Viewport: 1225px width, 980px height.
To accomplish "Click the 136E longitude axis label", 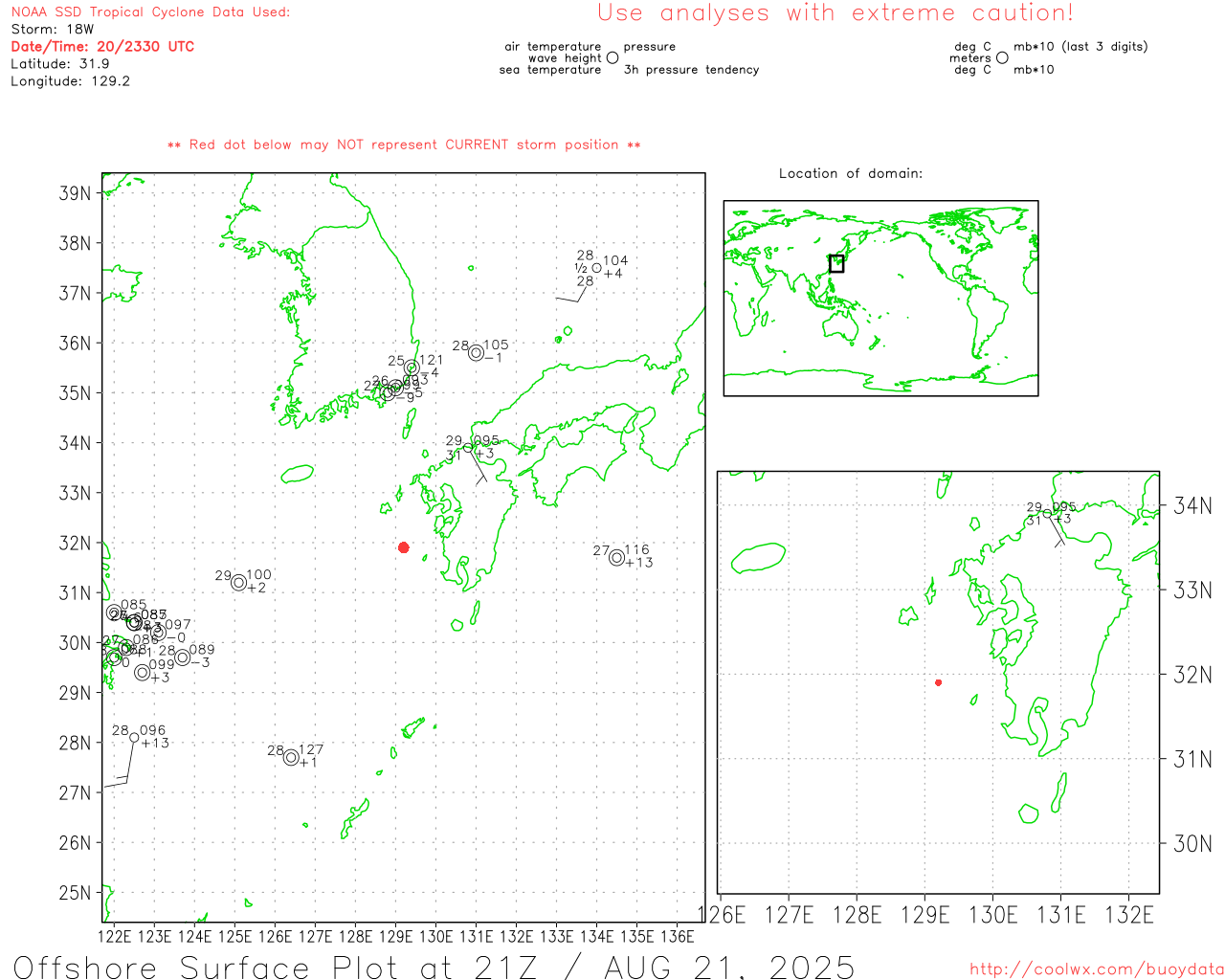I will coord(678,935).
